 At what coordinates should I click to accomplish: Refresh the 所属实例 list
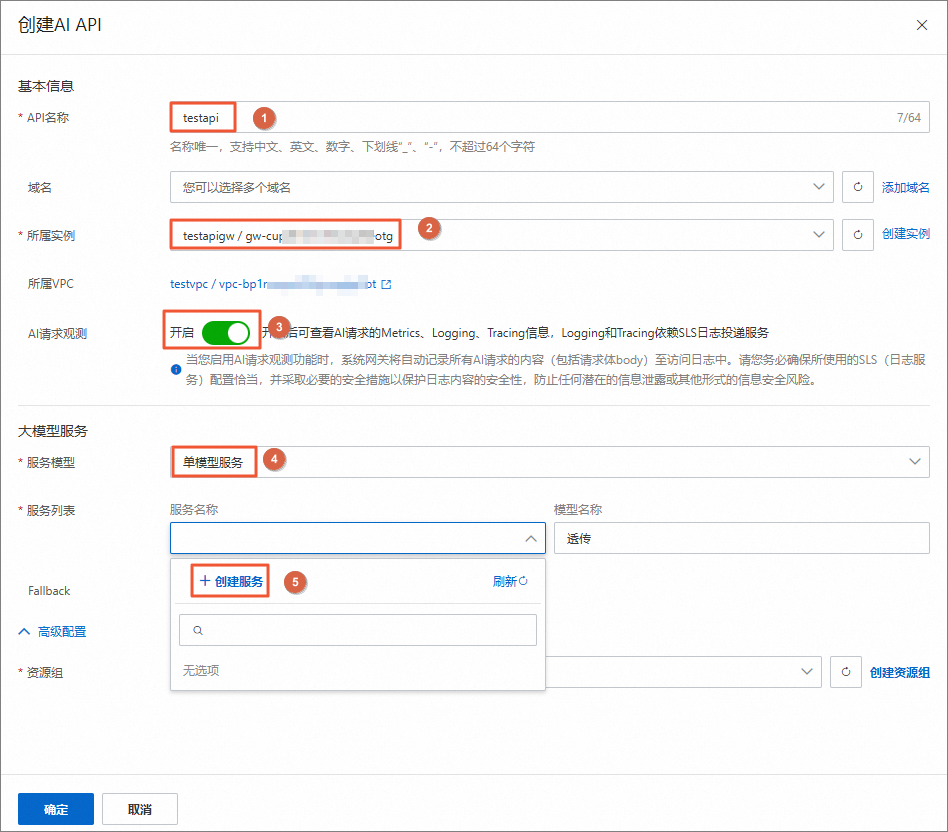click(857, 235)
